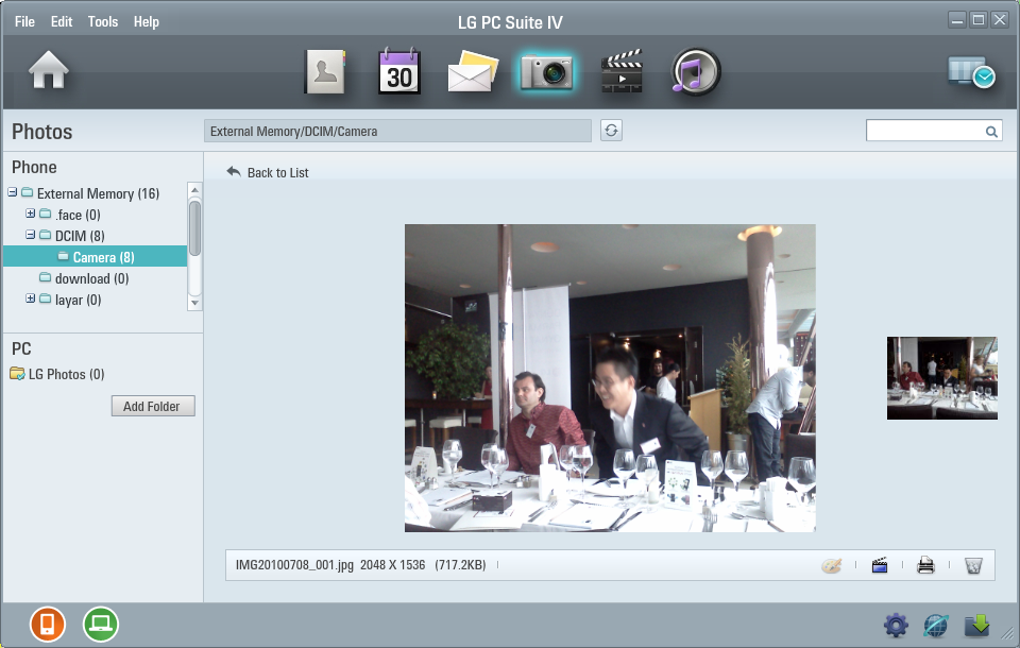Open the sync status monitor icon
This screenshot has width=1020, height=648.
click(971, 72)
